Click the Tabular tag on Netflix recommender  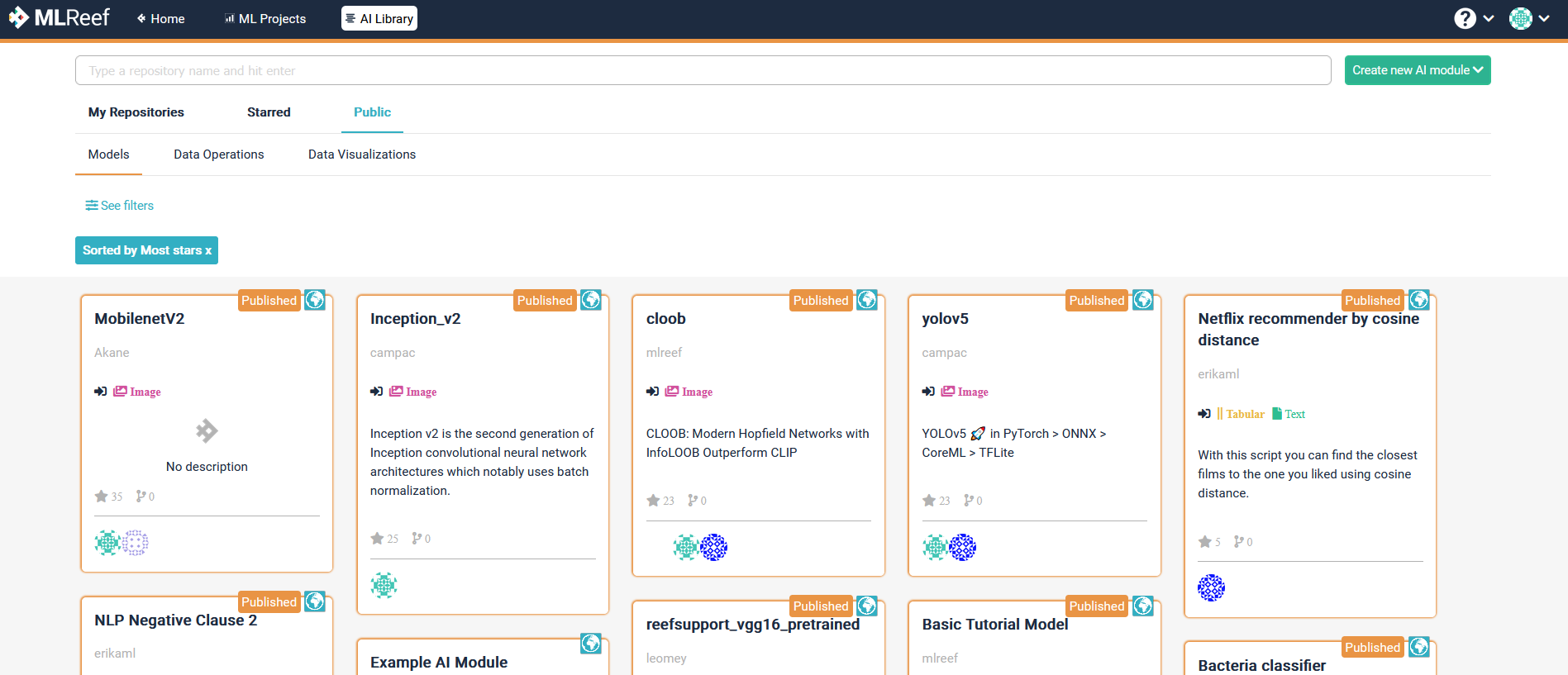(1241, 414)
